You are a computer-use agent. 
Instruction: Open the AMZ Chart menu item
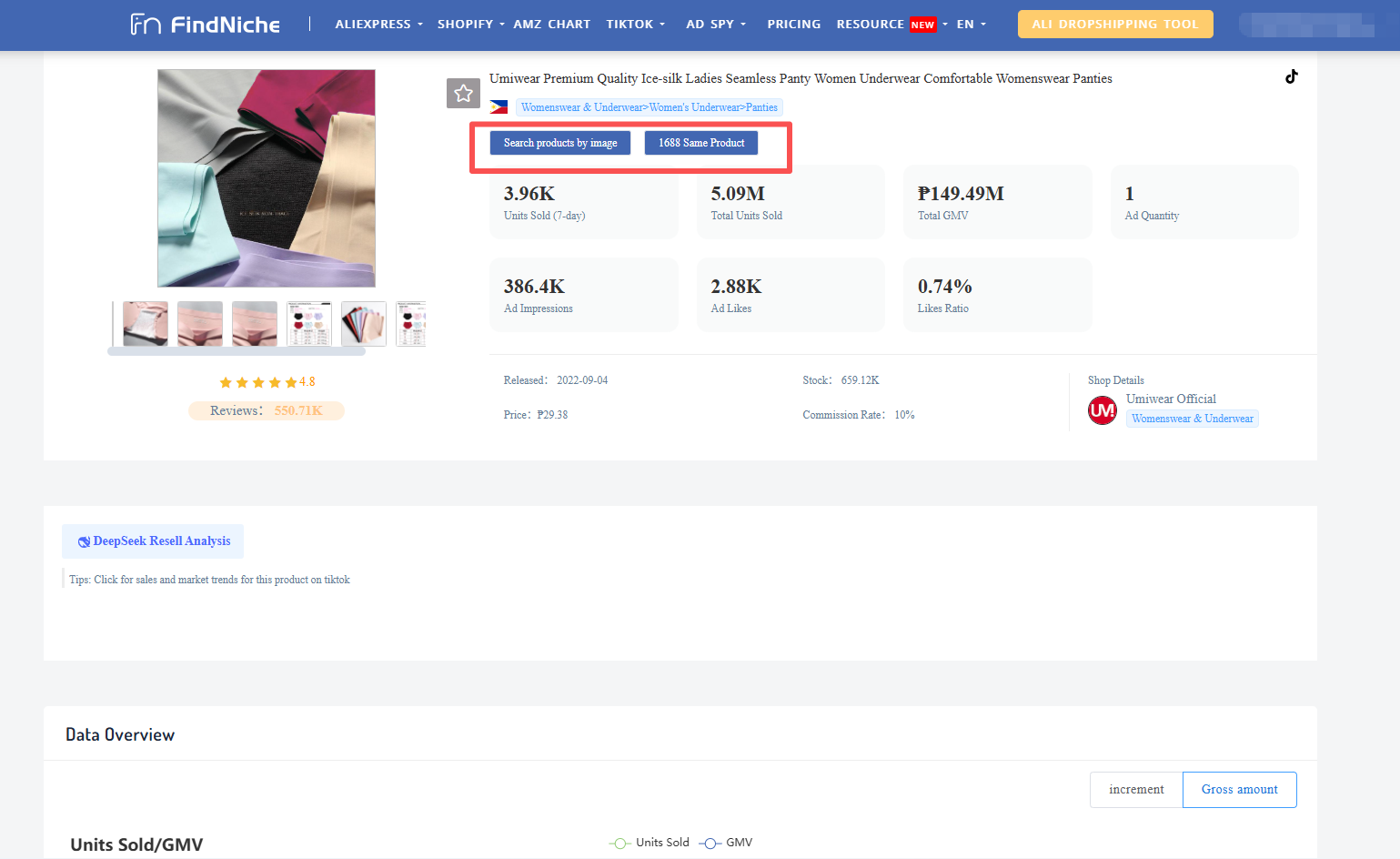(551, 25)
